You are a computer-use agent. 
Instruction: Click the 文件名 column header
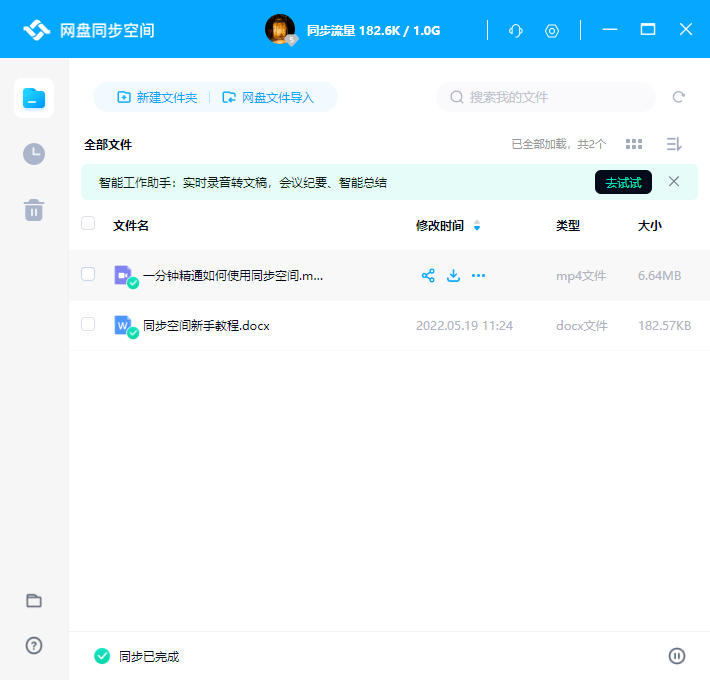point(131,225)
